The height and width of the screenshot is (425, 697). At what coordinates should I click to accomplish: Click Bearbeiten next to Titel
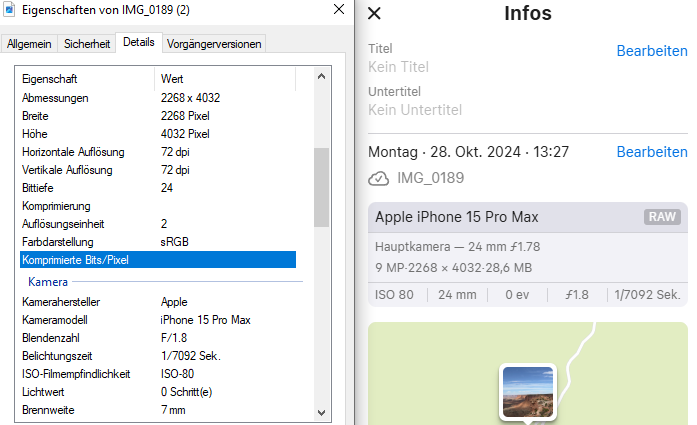click(652, 50)
